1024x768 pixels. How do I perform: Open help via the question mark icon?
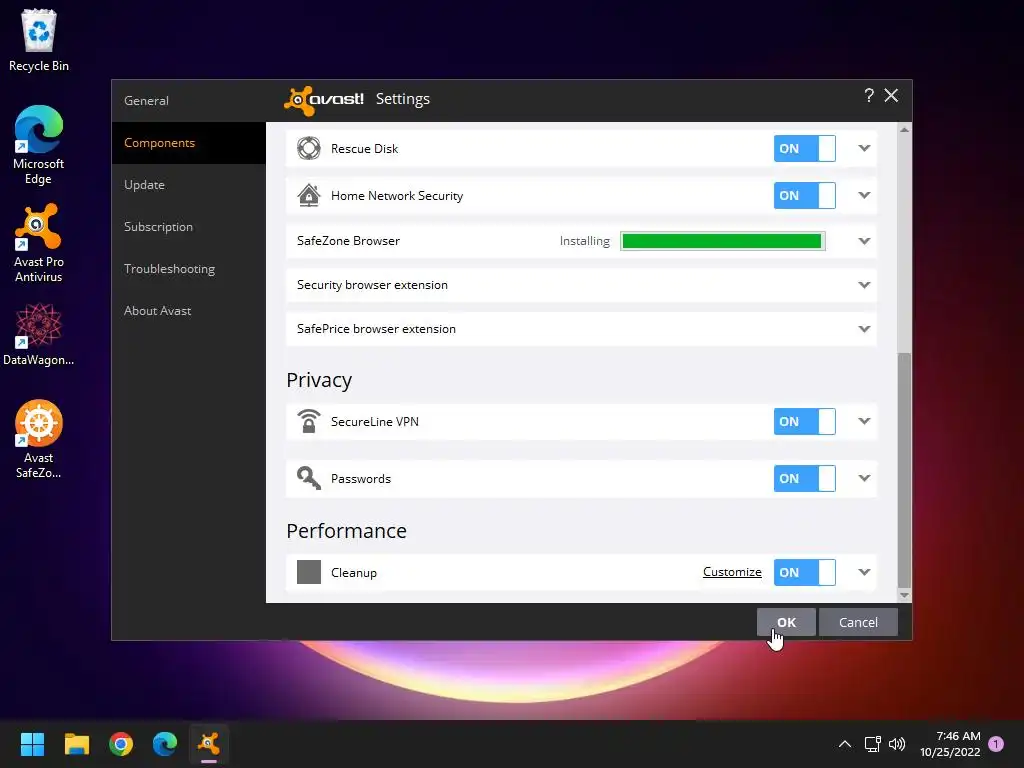[x=869, y=96]
